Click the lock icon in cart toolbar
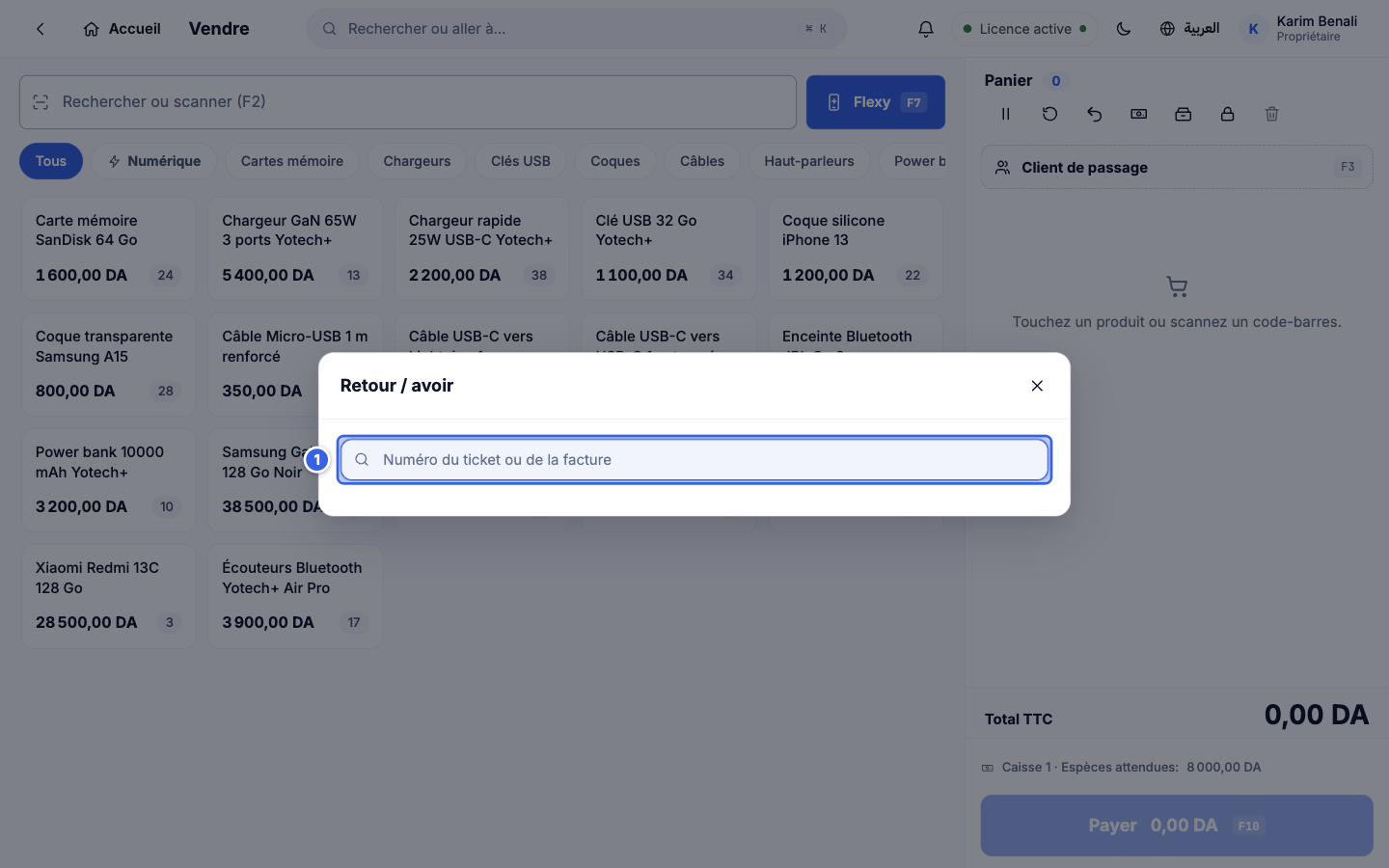The image size is (1389, 868). pos(1228,114)
